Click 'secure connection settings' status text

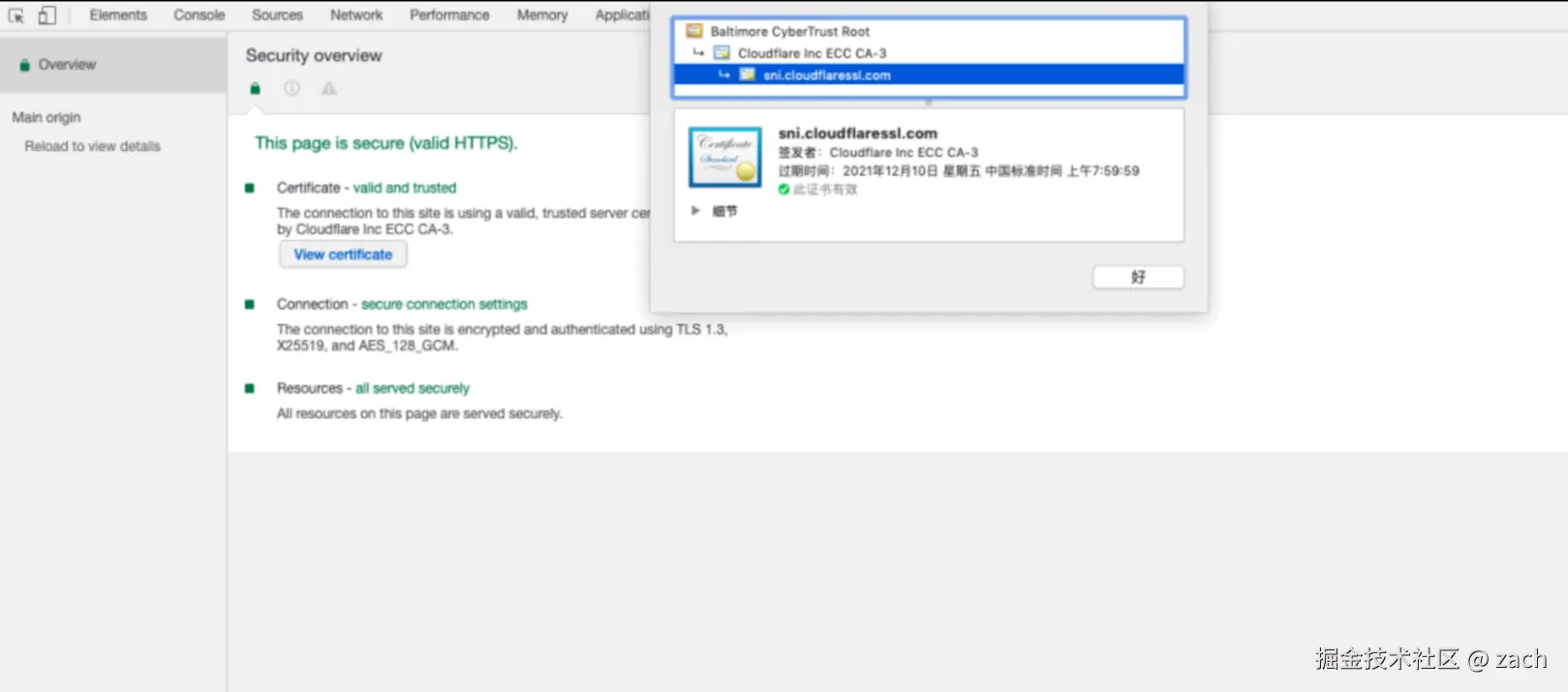click(x=445, y=304)
